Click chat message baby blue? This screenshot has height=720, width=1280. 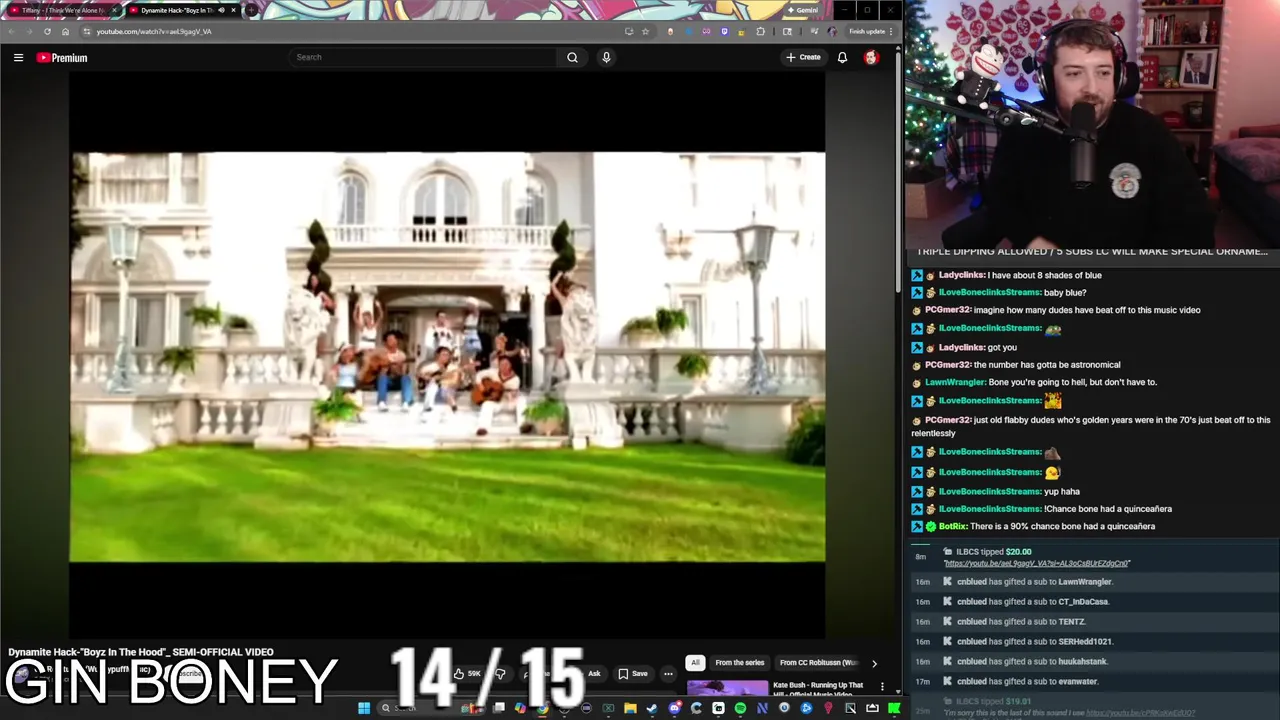click(x=1065, y=293)
